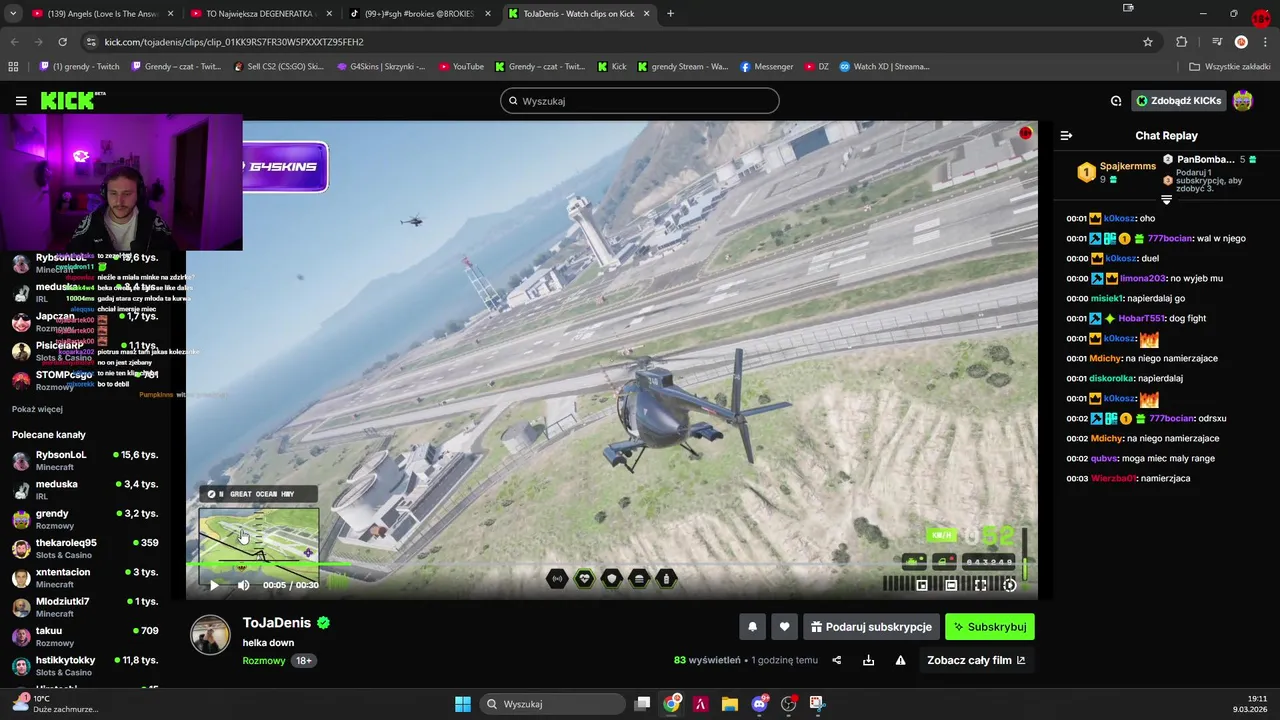Mute the video player volume
This screenshot has height=720, width=1280.
pyautogui.click(x=243, y=585)
